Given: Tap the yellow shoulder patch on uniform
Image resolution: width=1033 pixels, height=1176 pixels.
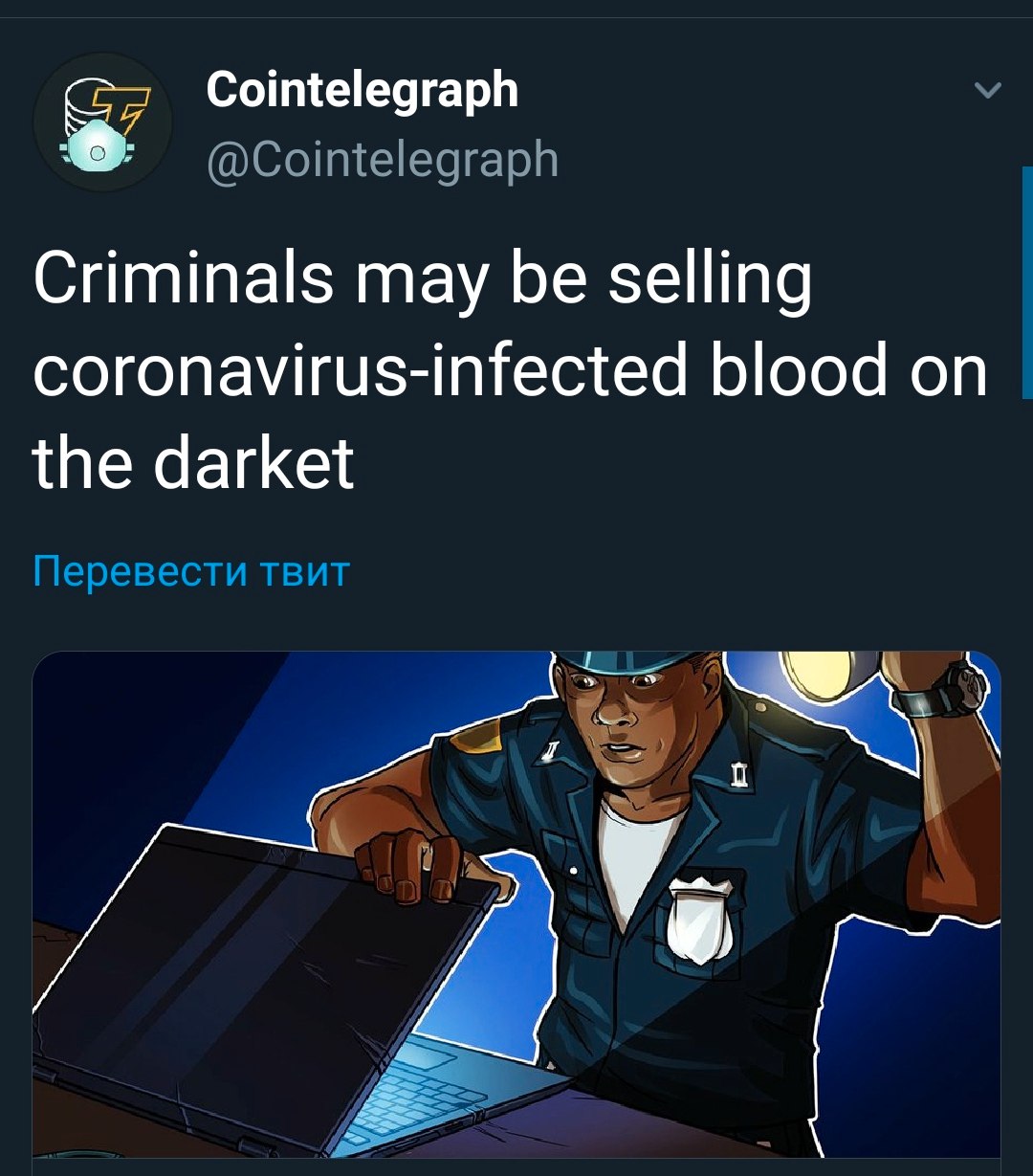Looking at the screenshot, I should pyautogui.click(x=476, y=733).
